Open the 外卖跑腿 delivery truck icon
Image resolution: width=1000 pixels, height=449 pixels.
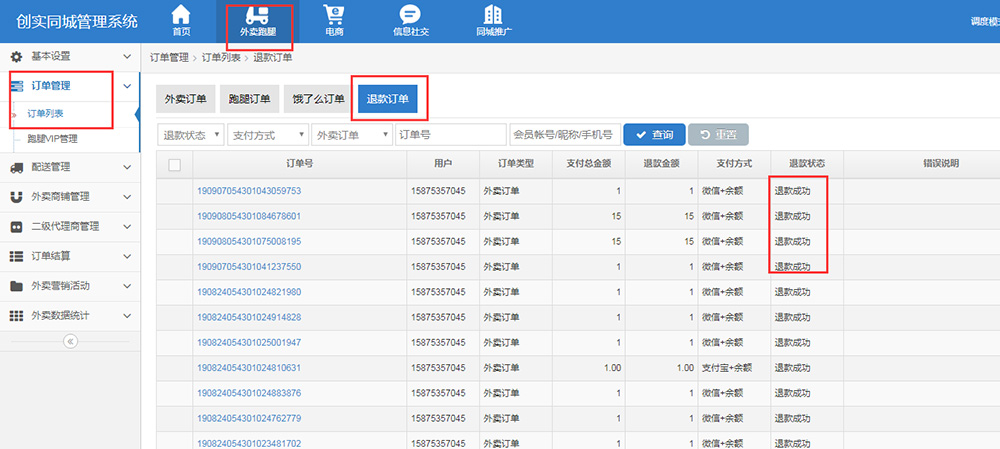pos(258,16)
